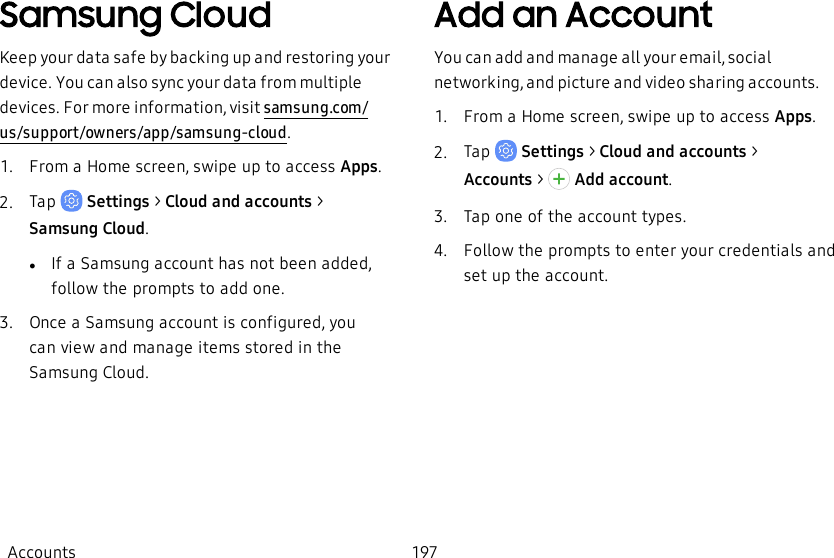The width and height of the screenshot is (834, 558).
Task: Click 'Follow the prompts to enter your credentials' line
Action: click(x=648, y=251)
